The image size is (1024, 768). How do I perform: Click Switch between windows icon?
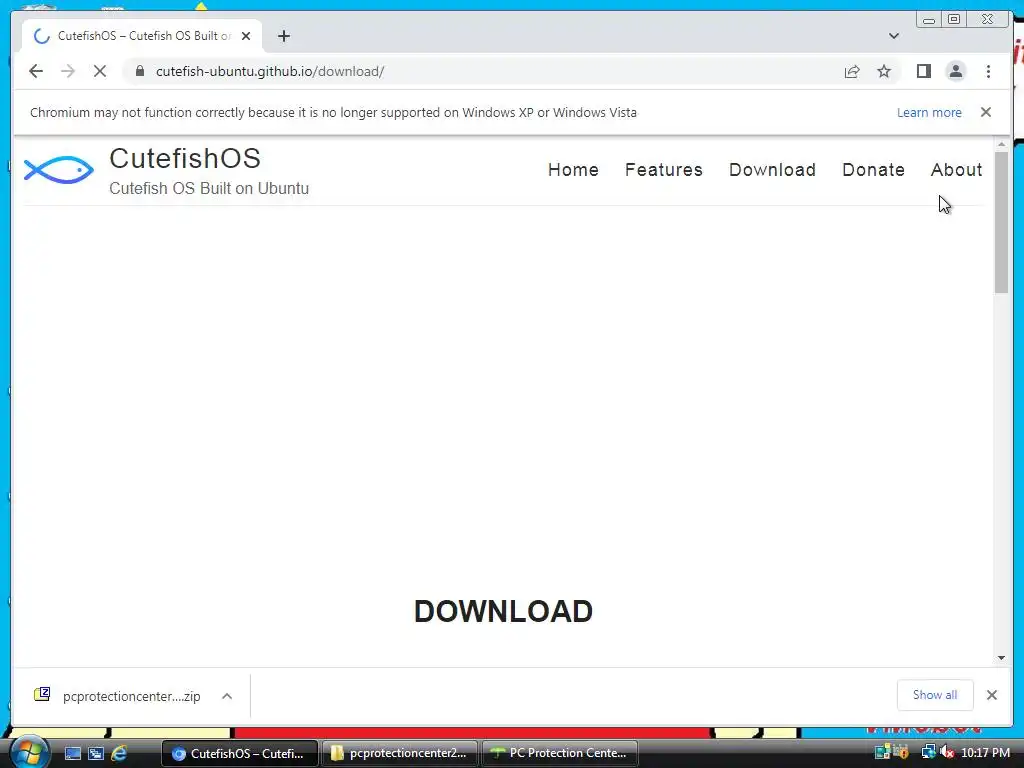tap(95, 754)
